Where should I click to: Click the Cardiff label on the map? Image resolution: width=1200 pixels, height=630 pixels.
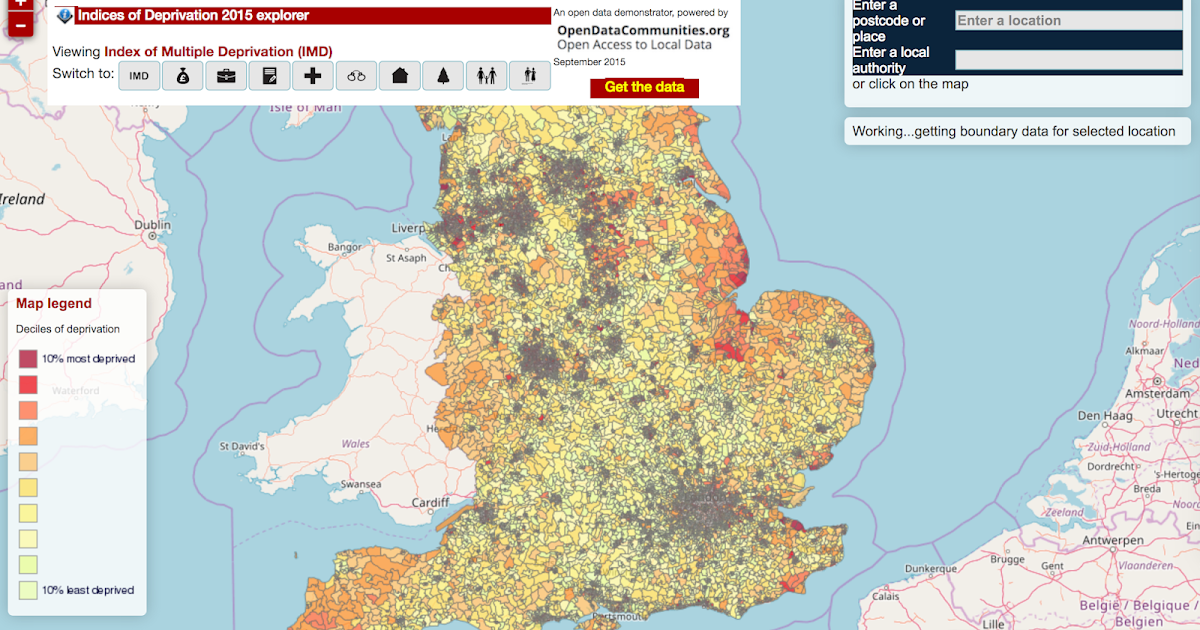click(430, 502)
